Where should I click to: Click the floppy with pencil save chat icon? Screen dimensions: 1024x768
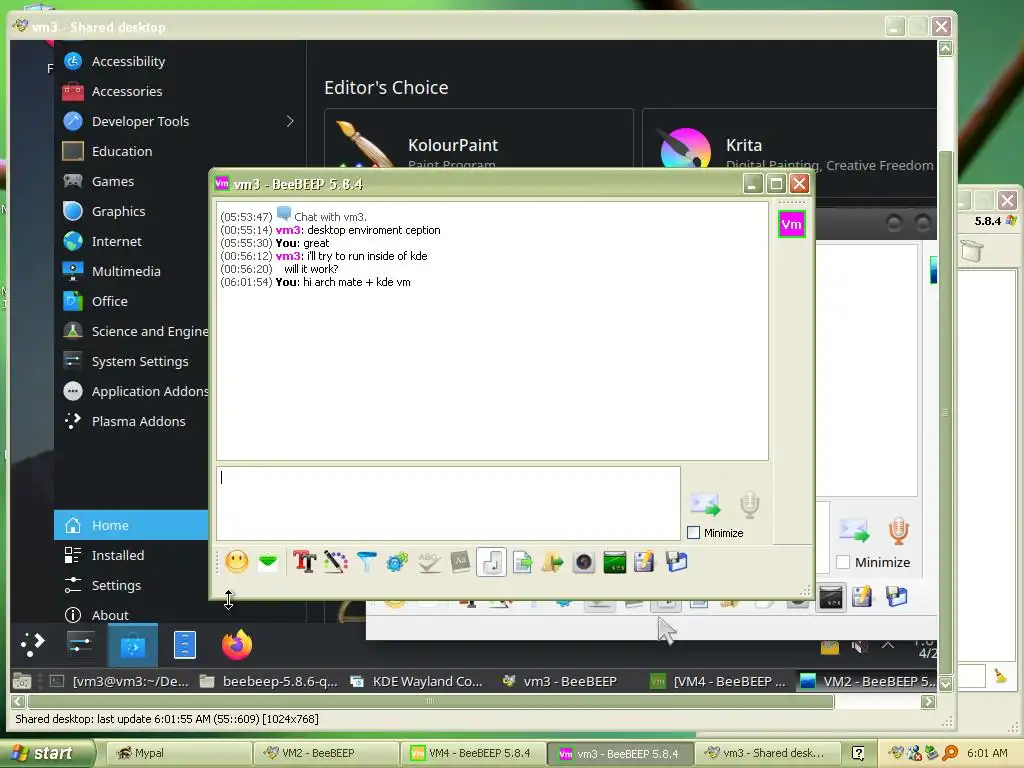point(644,562)
